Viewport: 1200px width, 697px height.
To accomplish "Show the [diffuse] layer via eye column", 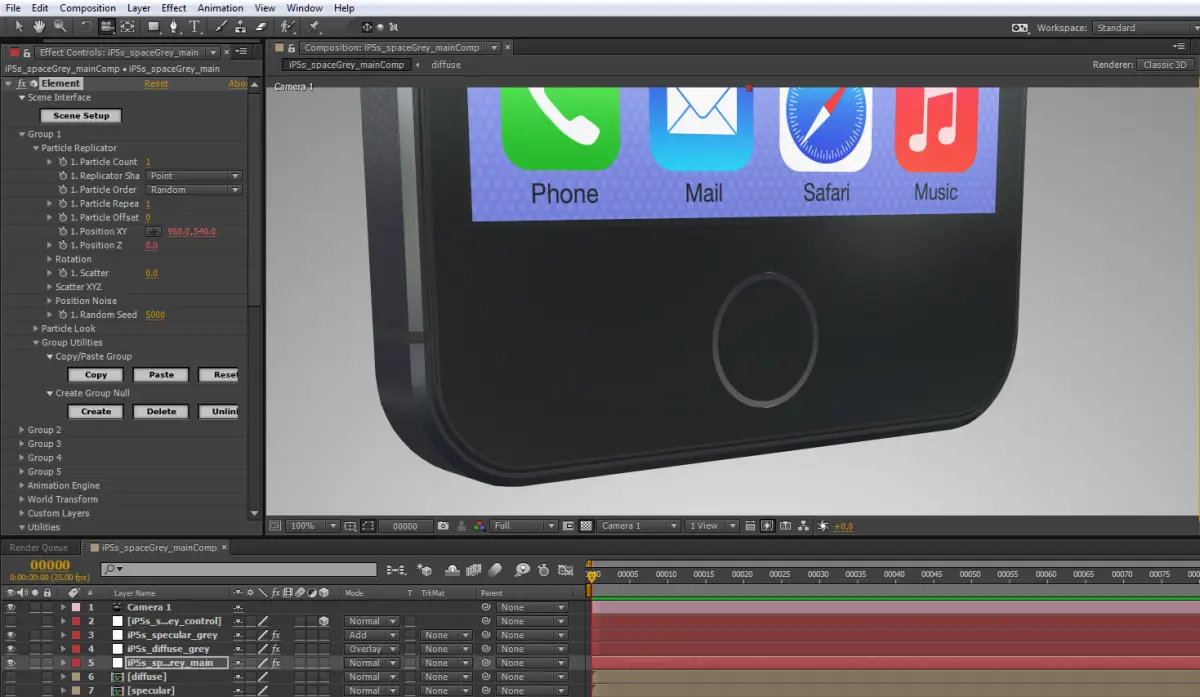I will [x=11, y=677].
